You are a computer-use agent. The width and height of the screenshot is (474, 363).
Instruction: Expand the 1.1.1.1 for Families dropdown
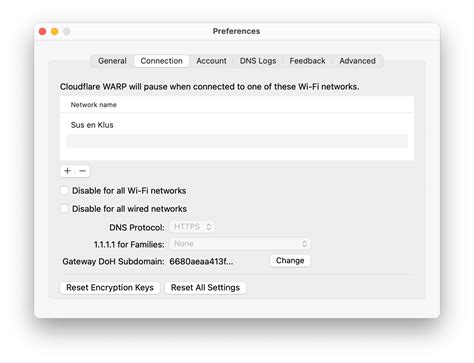[x=240, y=244]
